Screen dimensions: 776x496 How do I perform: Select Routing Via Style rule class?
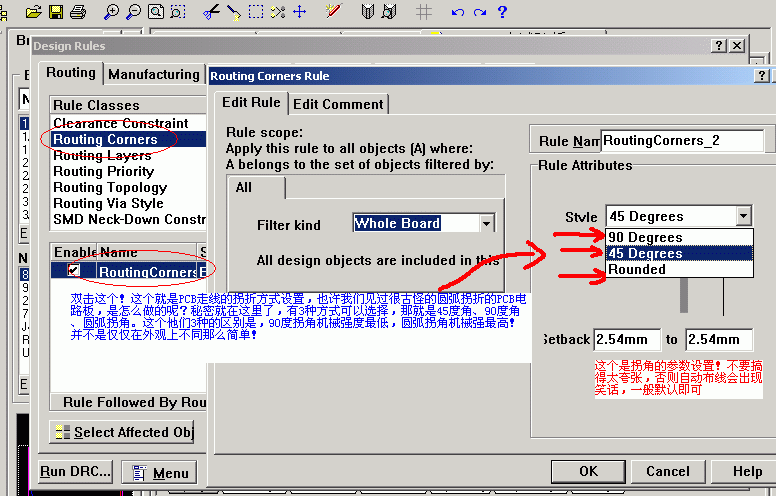click(108, 203)
